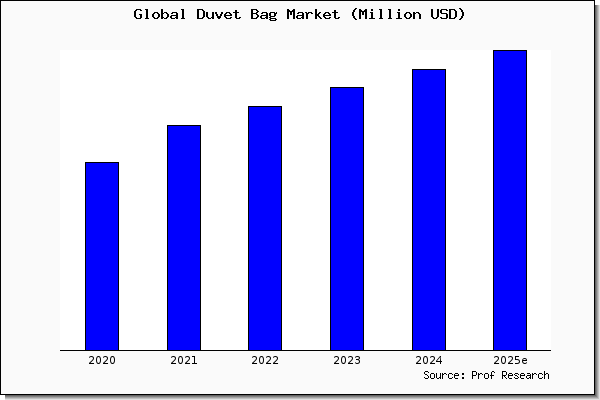Click empty plot area above the 2020 bar

pos(102,100)
